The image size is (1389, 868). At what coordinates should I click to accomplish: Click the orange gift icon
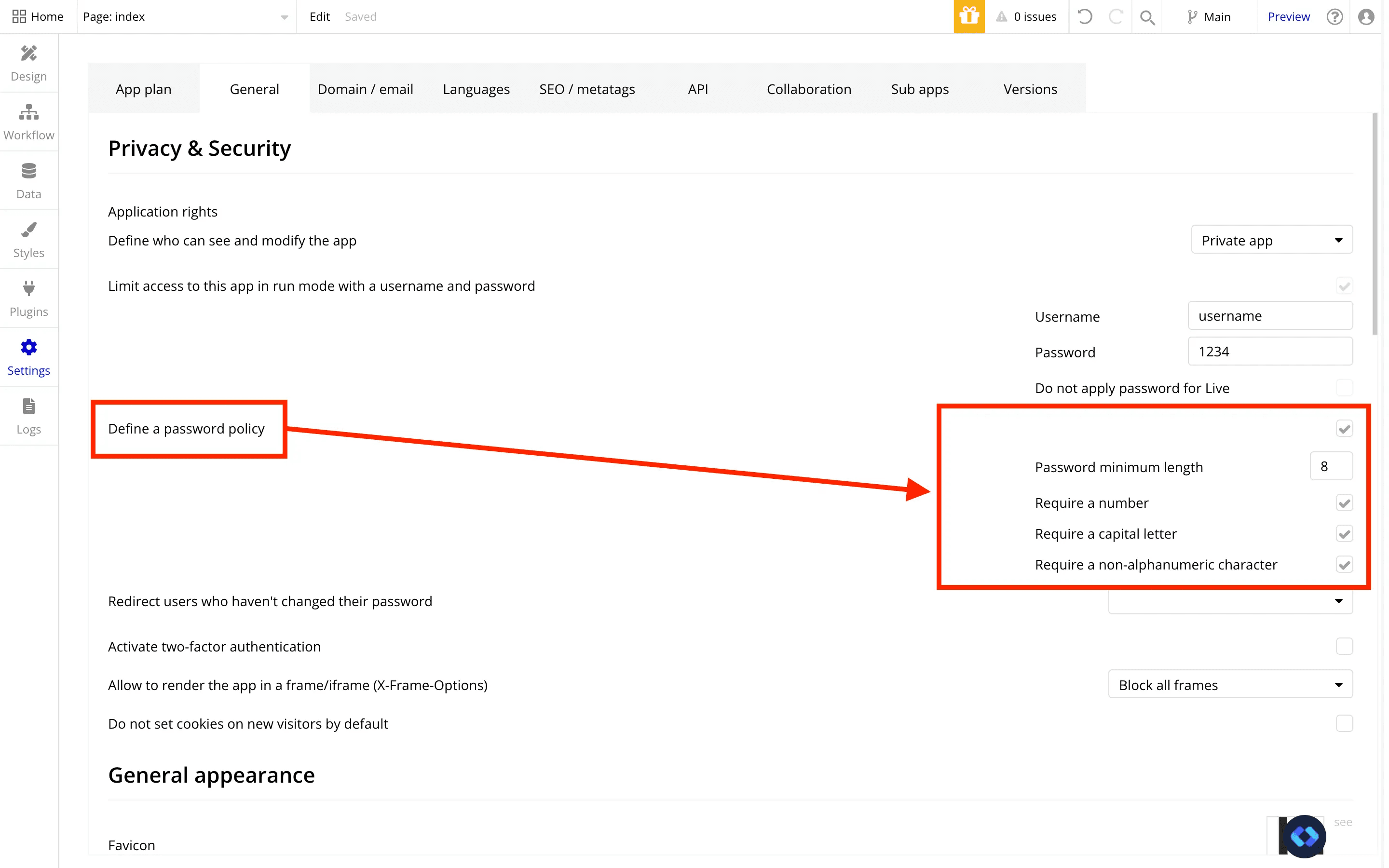click(x=969, y=16)
